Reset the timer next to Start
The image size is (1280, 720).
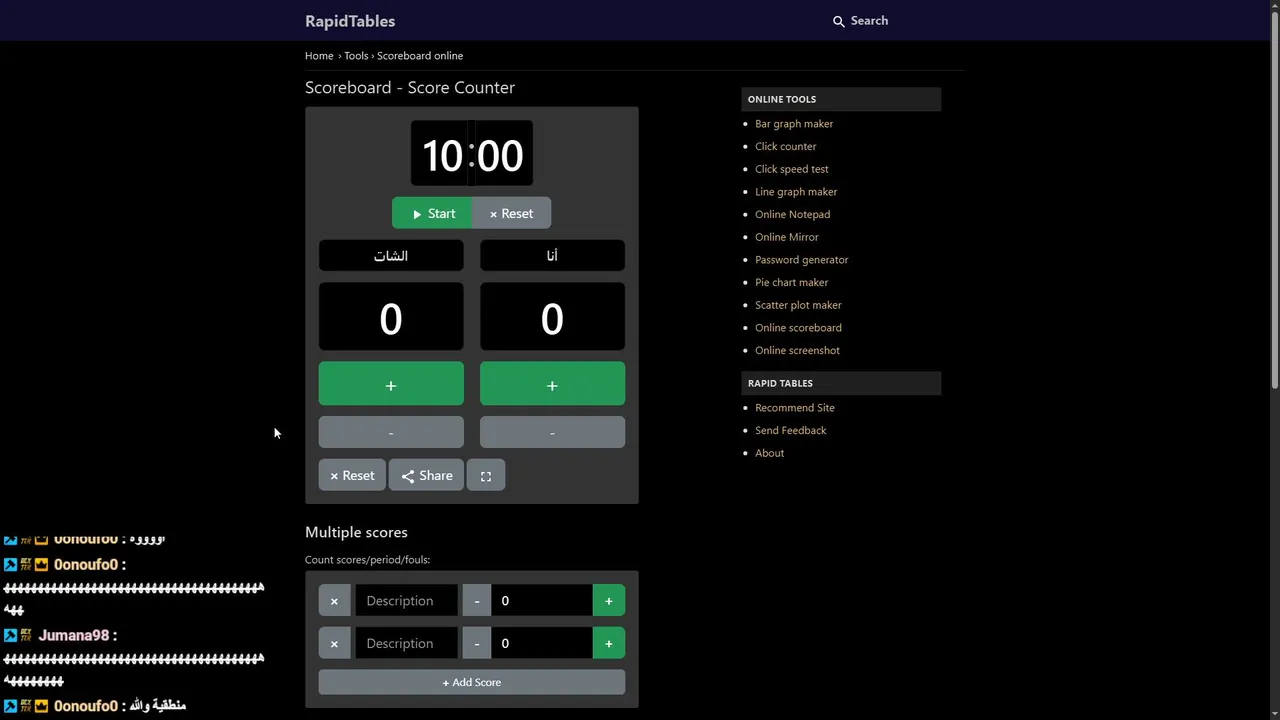pyautogui.click(x=511, y=213)
